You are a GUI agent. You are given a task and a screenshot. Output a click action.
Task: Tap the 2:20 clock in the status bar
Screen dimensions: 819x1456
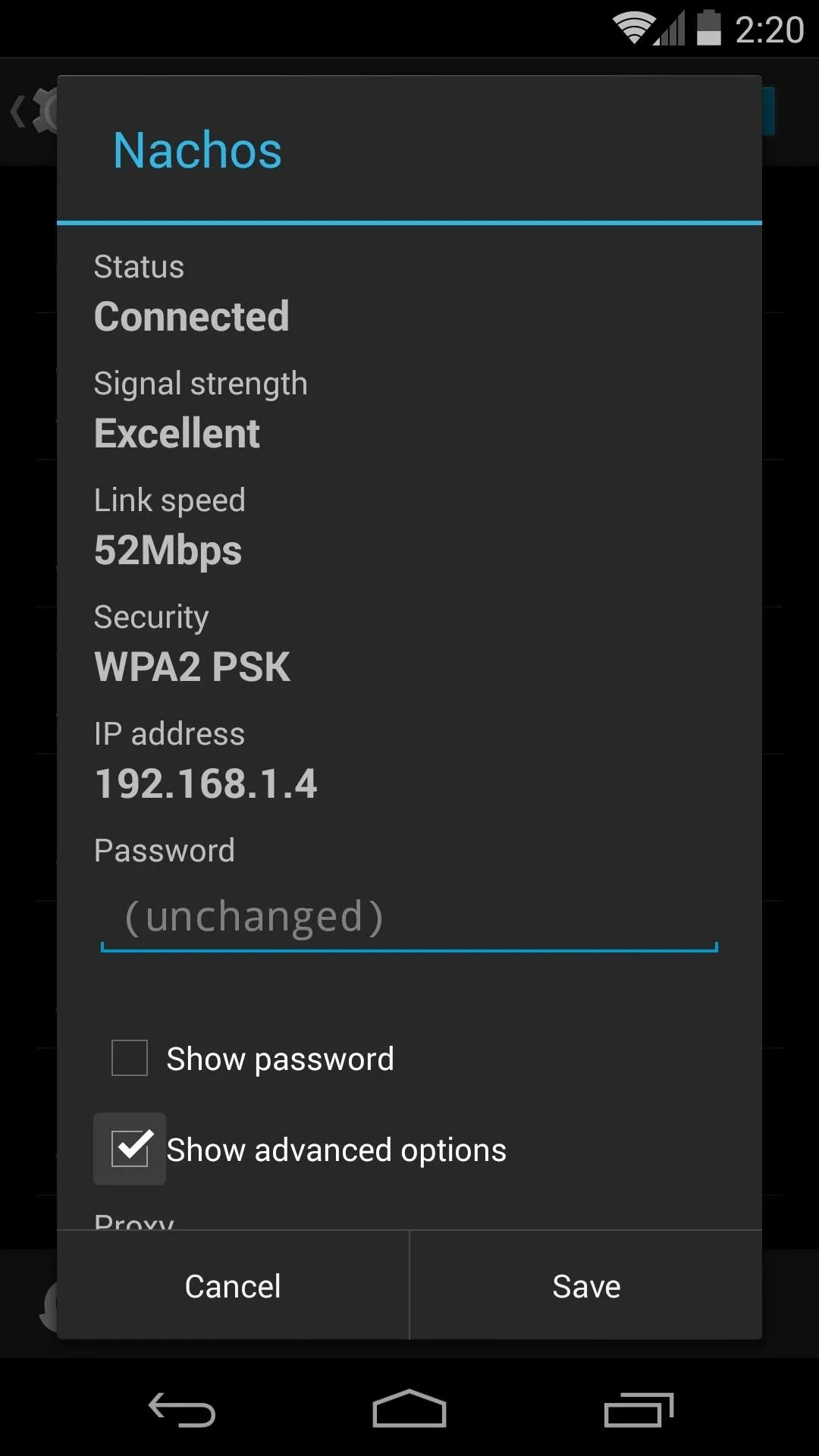(769, 30)
